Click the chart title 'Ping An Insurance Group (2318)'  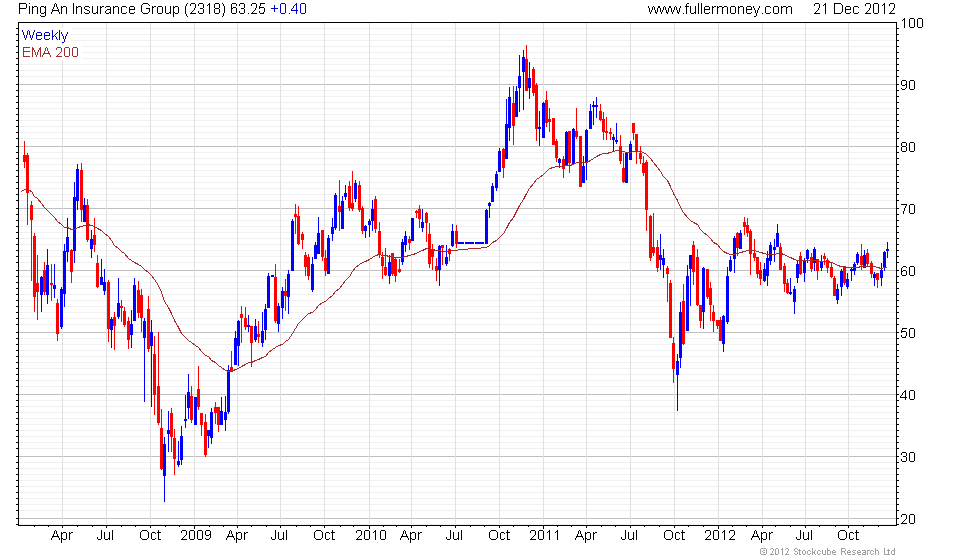tap(122, 9)
